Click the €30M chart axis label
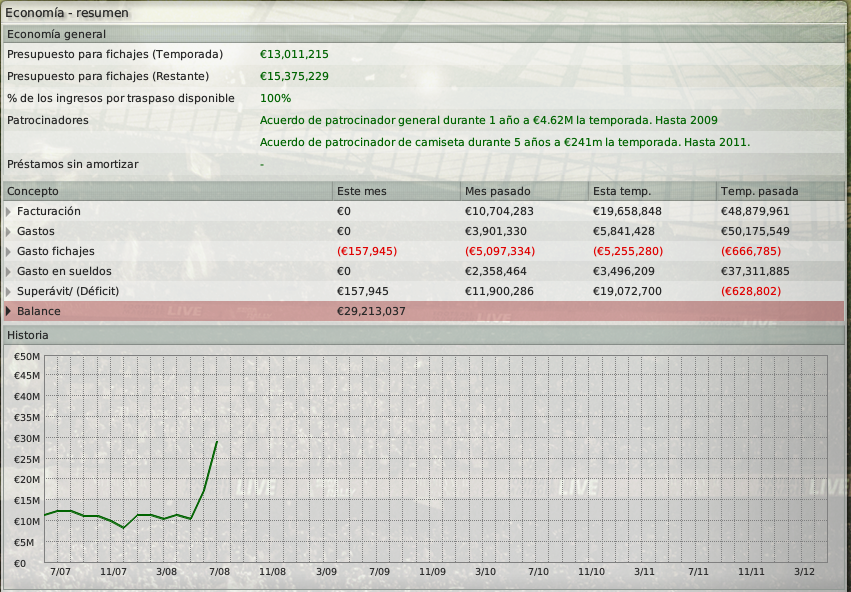Image resolution: width=851 pixels, height=592 pixels. click(x=27, y=438)
